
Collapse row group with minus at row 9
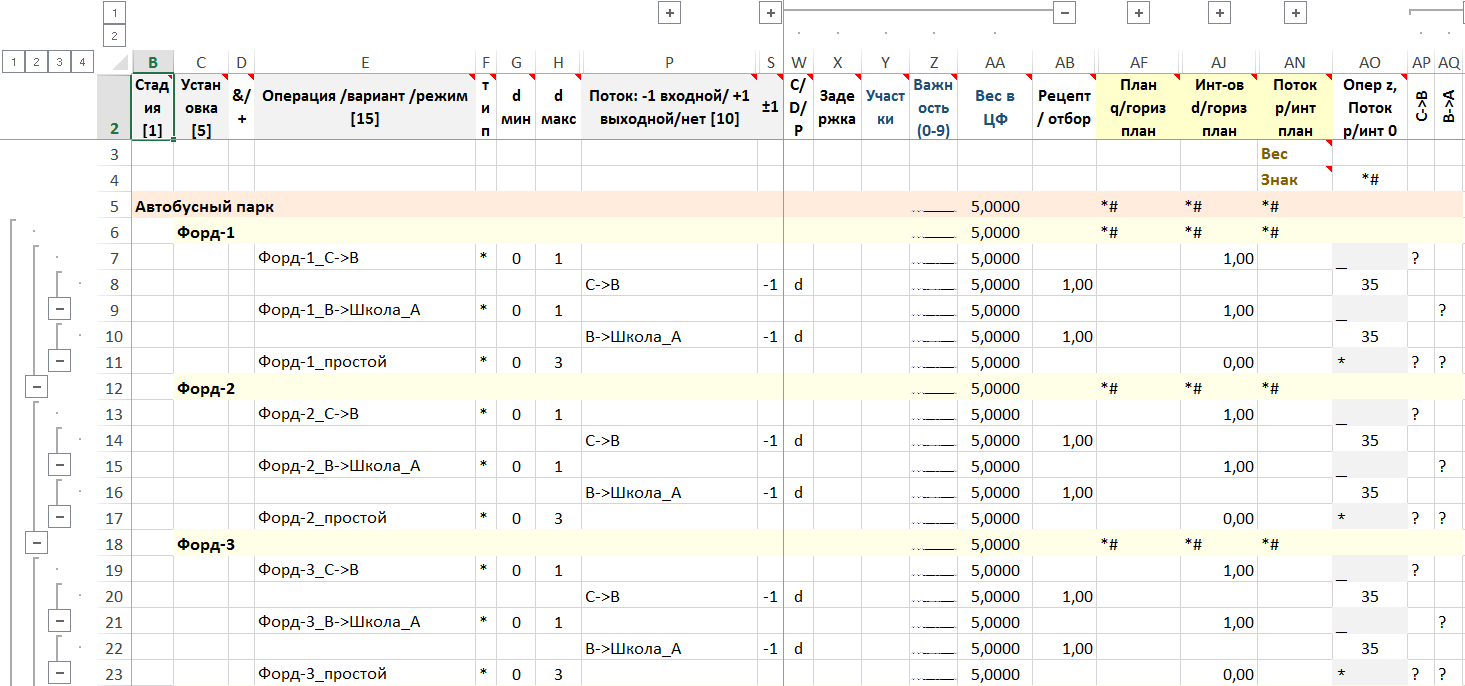point(60,310)
